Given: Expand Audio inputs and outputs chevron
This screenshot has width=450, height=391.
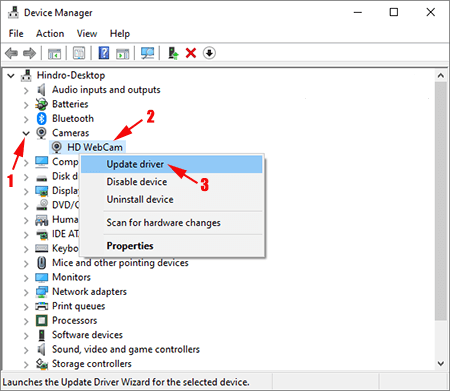Looking at the screenshot, I should [x=26, y=90].
